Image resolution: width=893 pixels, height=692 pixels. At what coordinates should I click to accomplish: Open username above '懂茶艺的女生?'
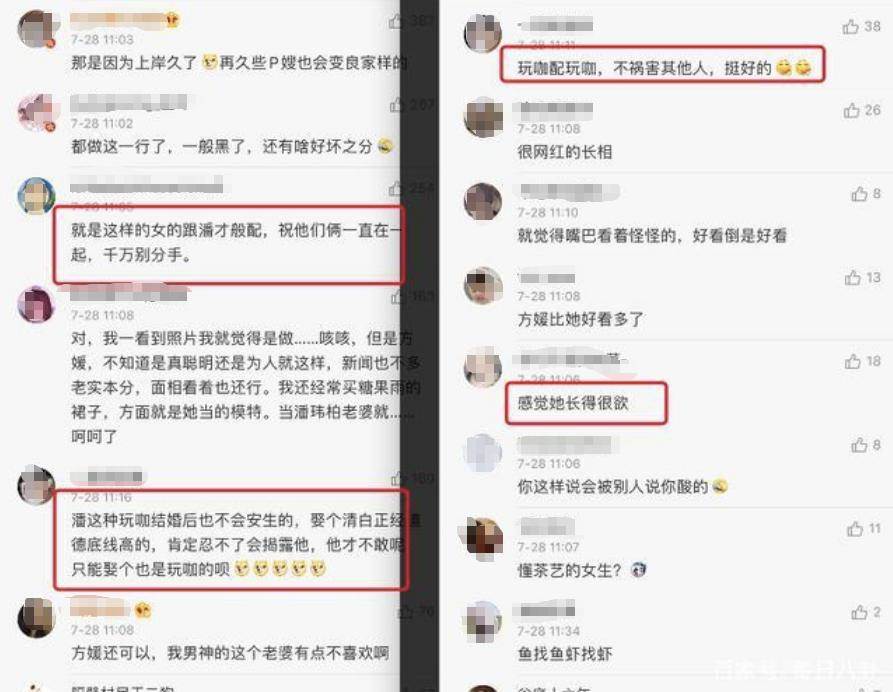[546, 527]
